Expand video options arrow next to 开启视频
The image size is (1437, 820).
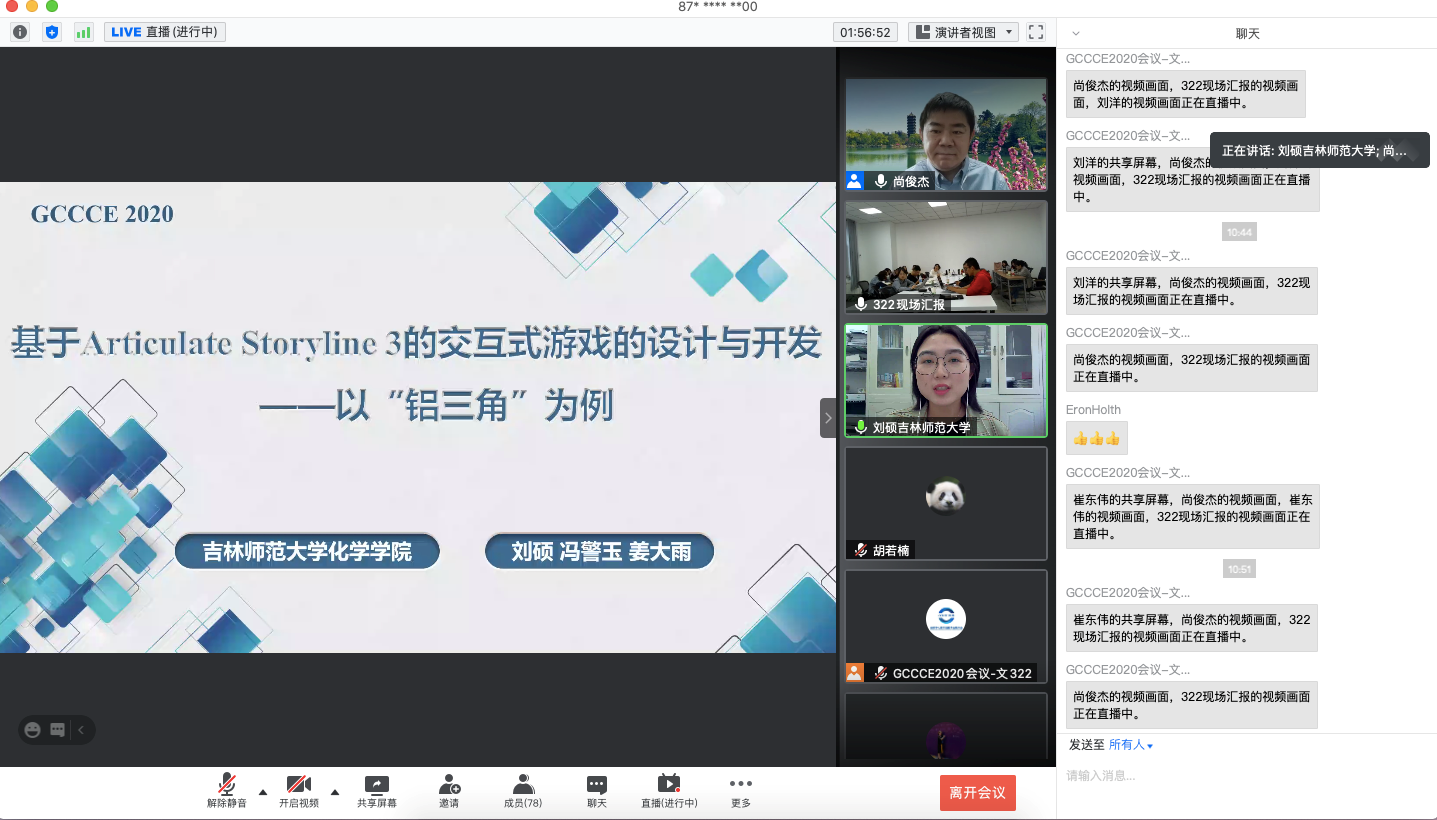[335, 792]
